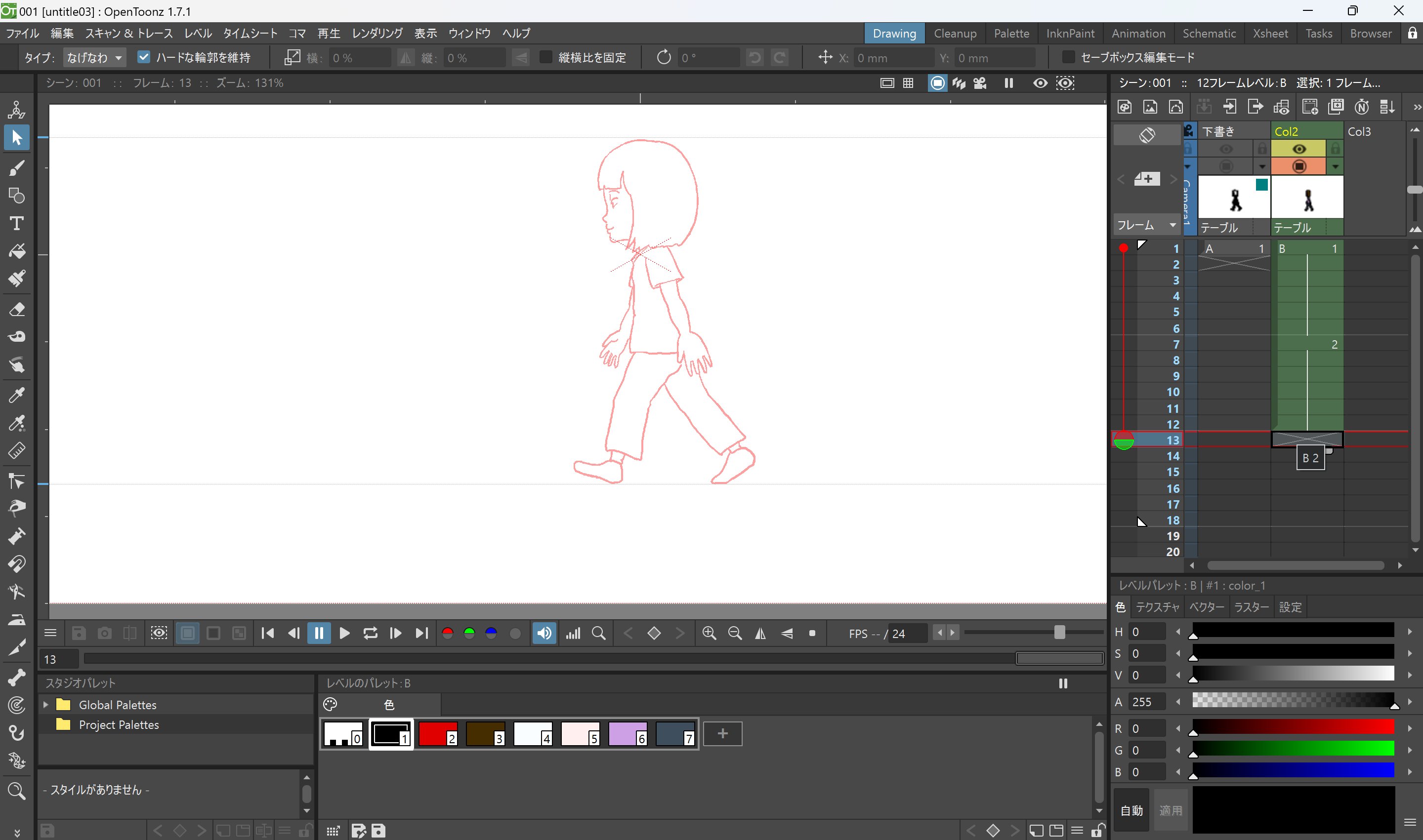Open the フレーム display dropdown in xsheet

[1147, 225]
